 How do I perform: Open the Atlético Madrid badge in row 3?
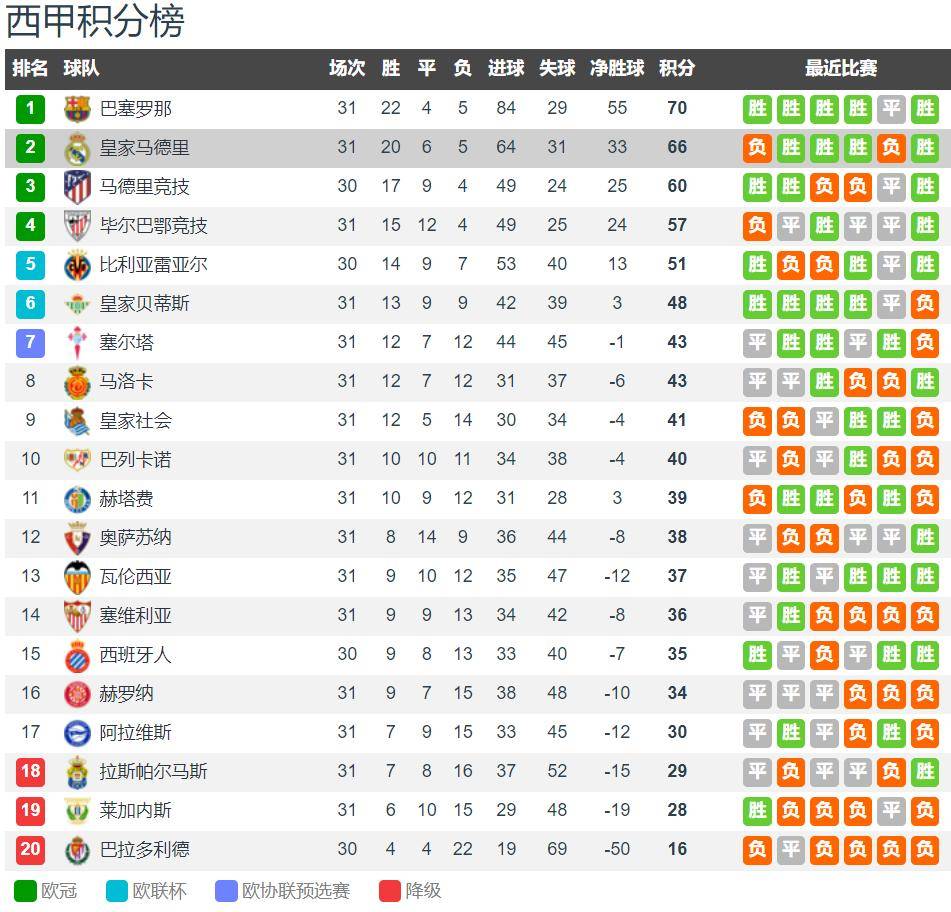pos(77,187)
